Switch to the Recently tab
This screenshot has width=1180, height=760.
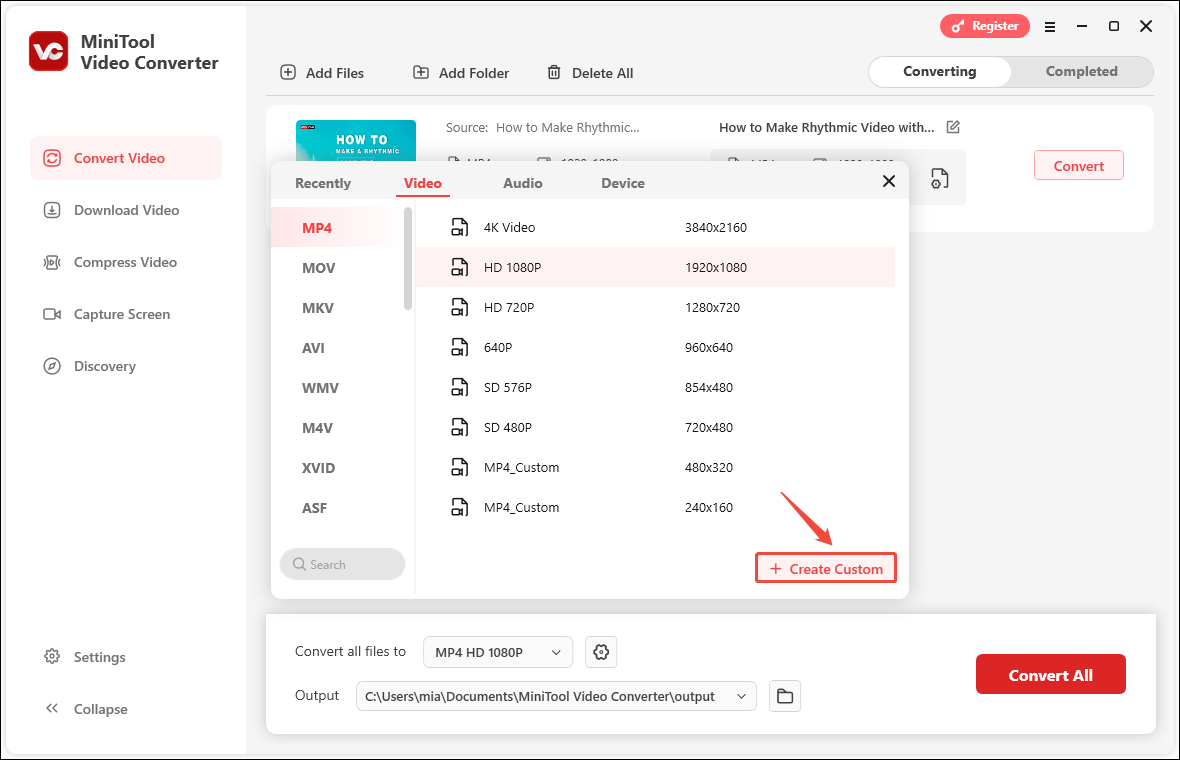point(323,183)
